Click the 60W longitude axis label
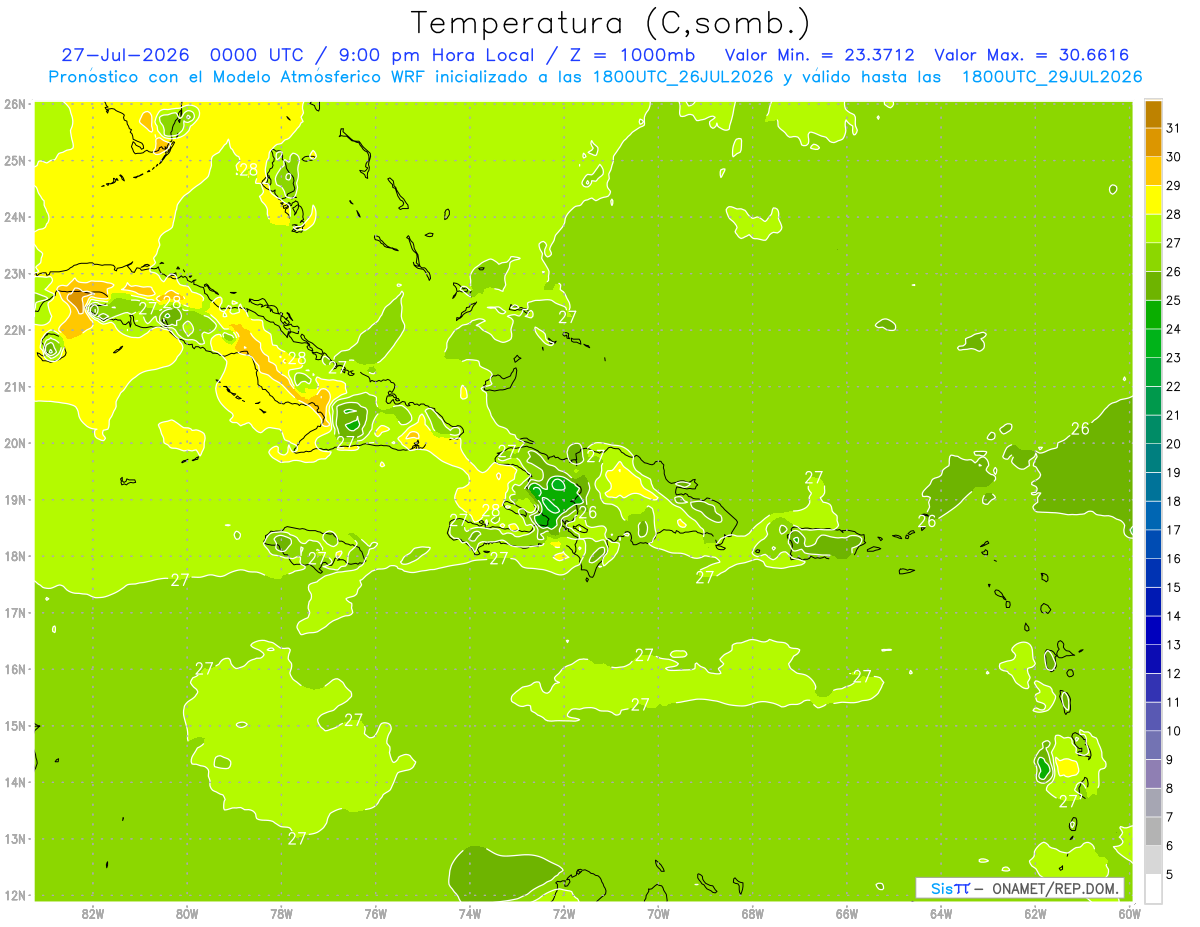The height and width of the screenshot is (927, 1200). tap(1129, 913)
